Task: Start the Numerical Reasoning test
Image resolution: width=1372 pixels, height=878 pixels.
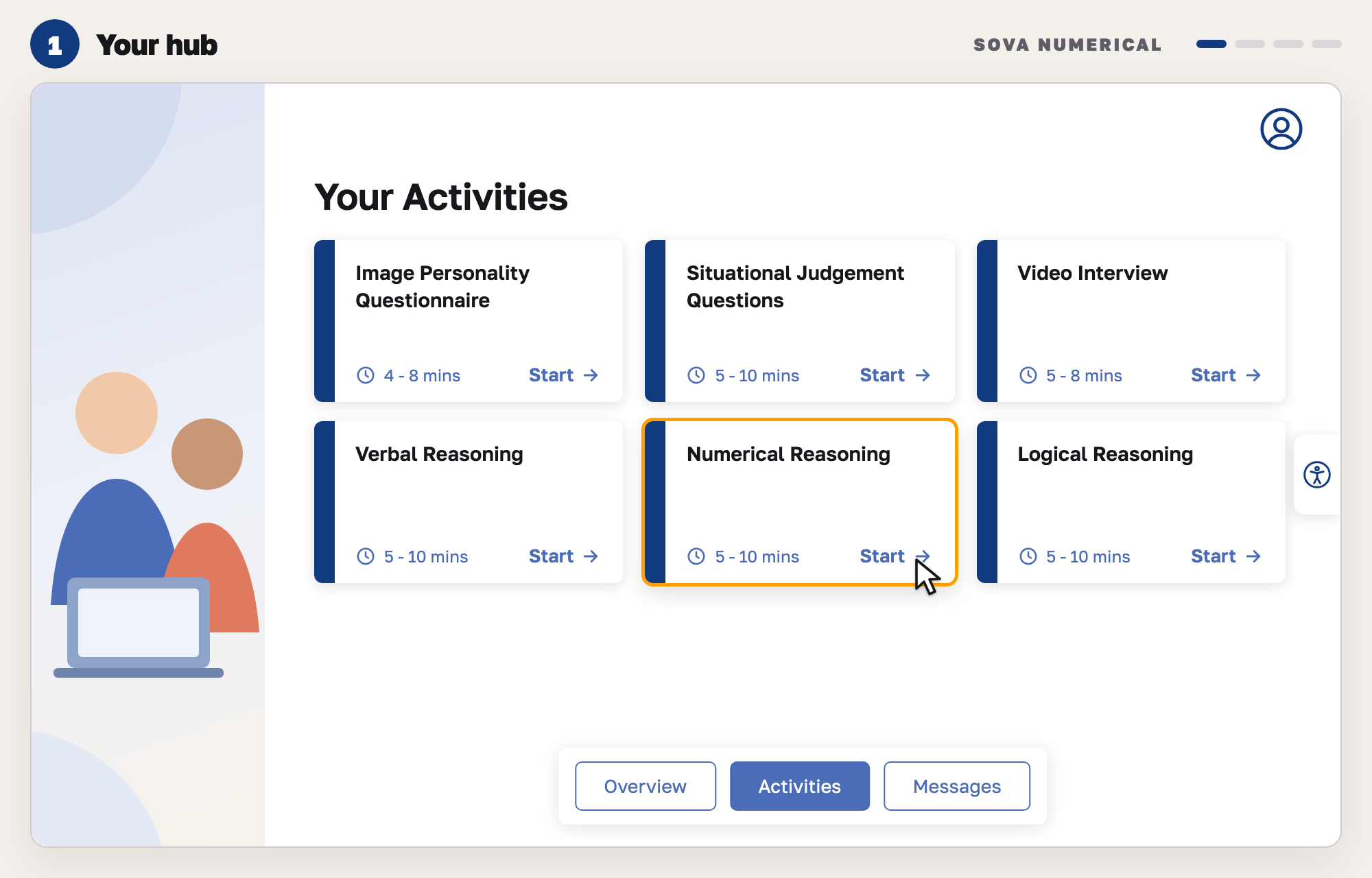Action: click(x=895, y=556)
